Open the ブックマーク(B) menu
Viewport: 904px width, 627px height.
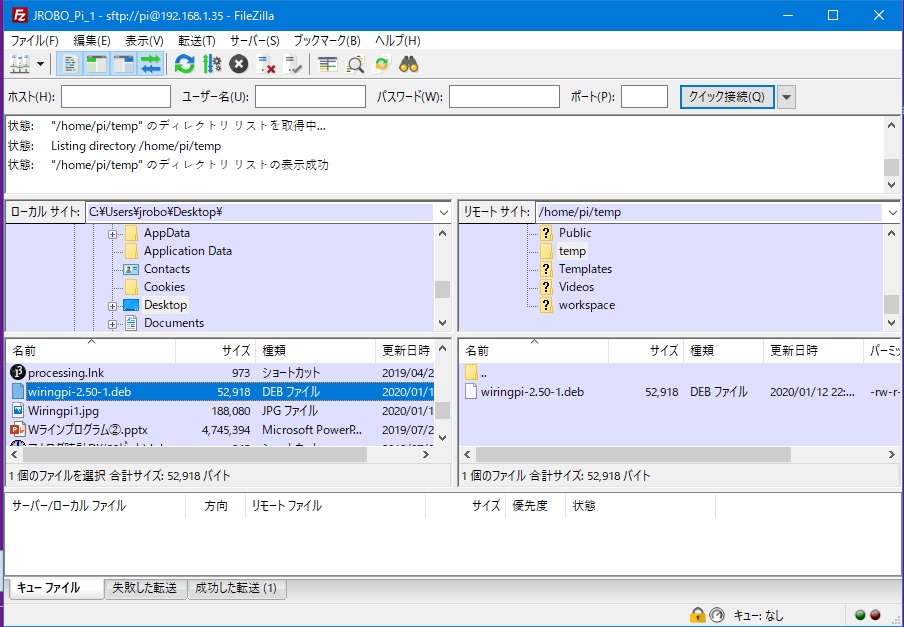point(327,40)
